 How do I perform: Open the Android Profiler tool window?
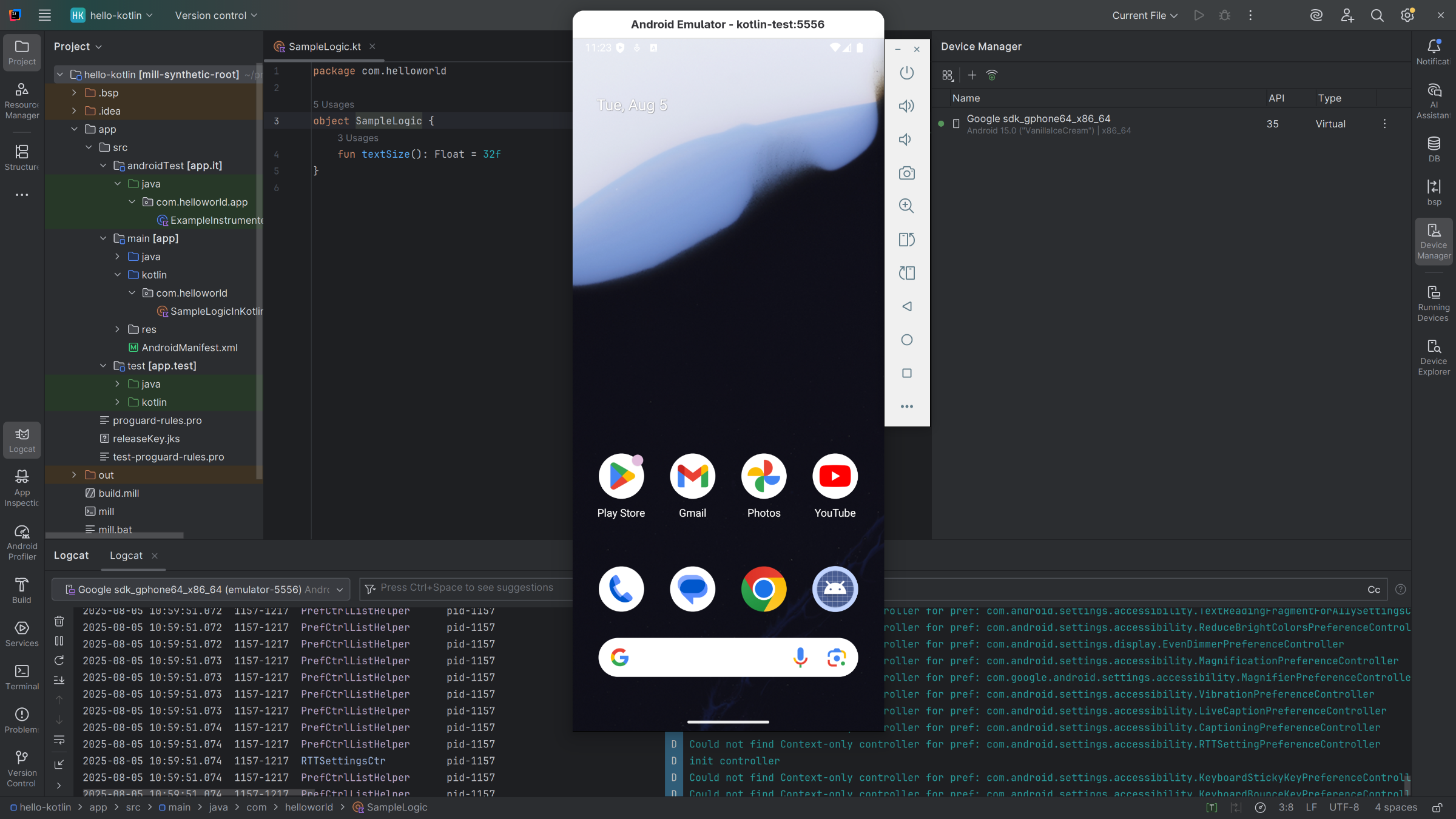pyautogui.click(x=22, y=541)
